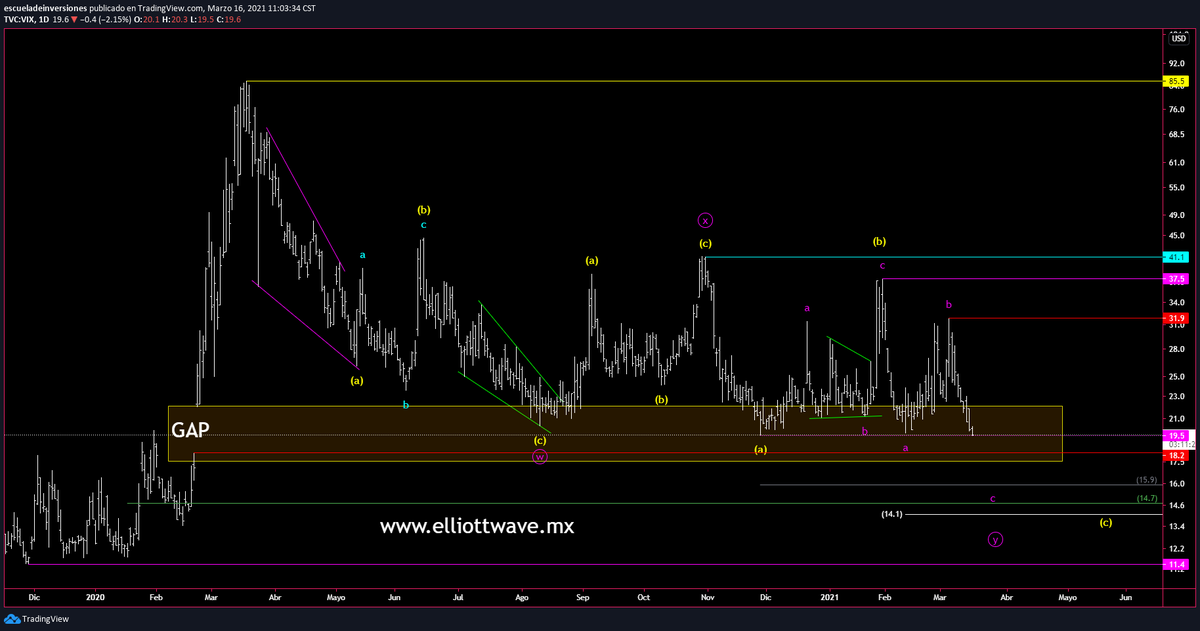Select the magenta 11.4 price label
The height and width of the screenshot is (631, 1200).
point(1176,565)
